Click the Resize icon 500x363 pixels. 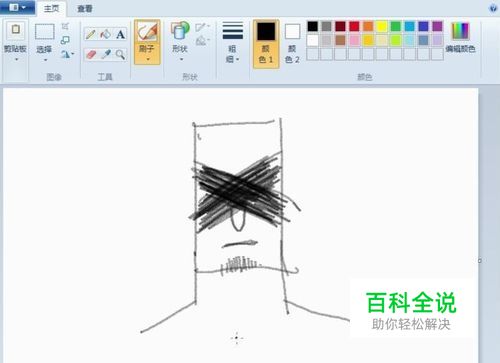[x=65, y=40]
